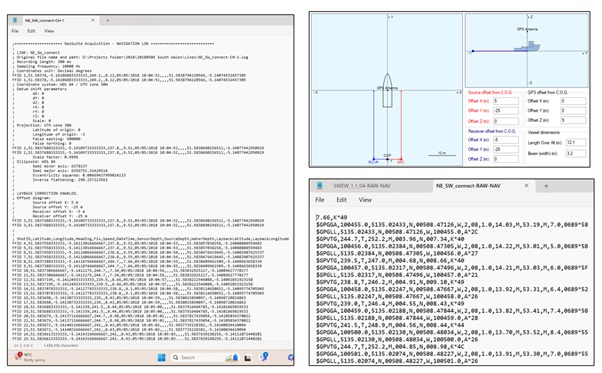Open View menu in RAW-NAV Notepad window
The width and height of the screenshot is (602, 373).
point(365,200)
